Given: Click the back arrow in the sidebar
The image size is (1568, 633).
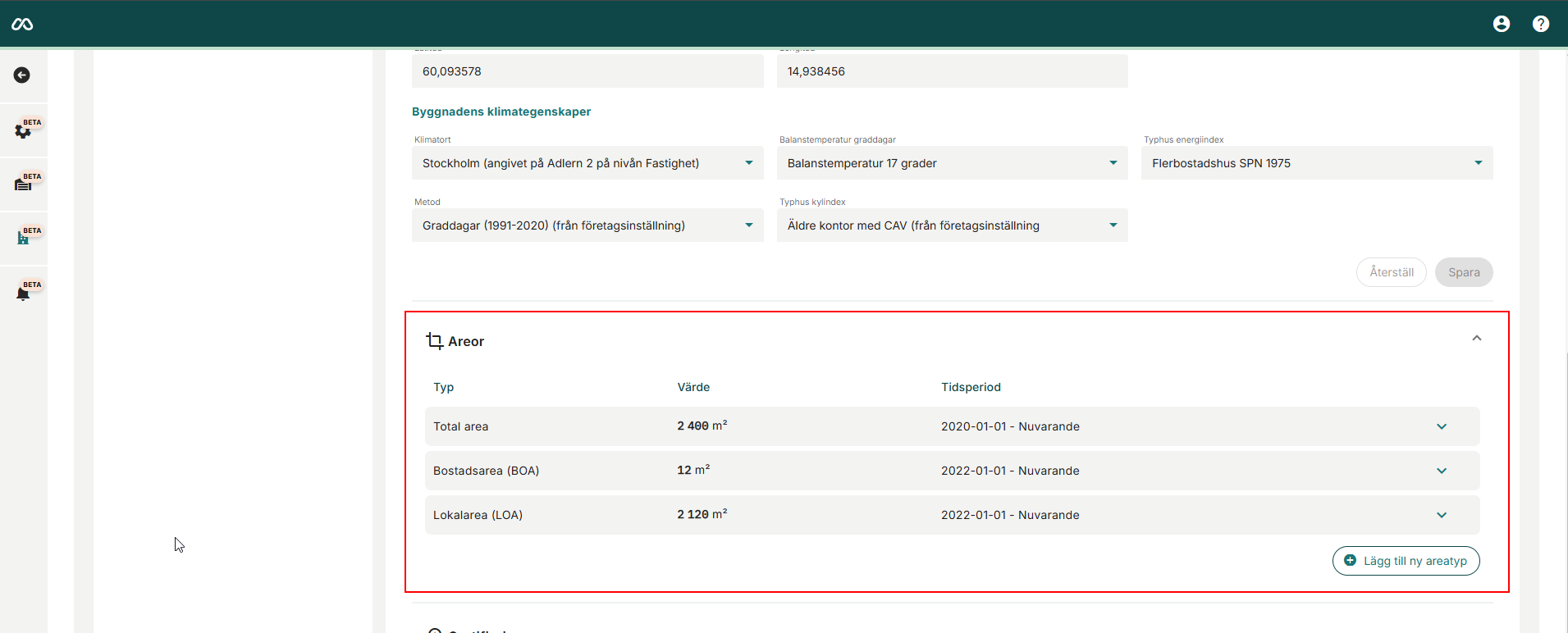Looking at the screenshot, I should click(x=22, y=75).
